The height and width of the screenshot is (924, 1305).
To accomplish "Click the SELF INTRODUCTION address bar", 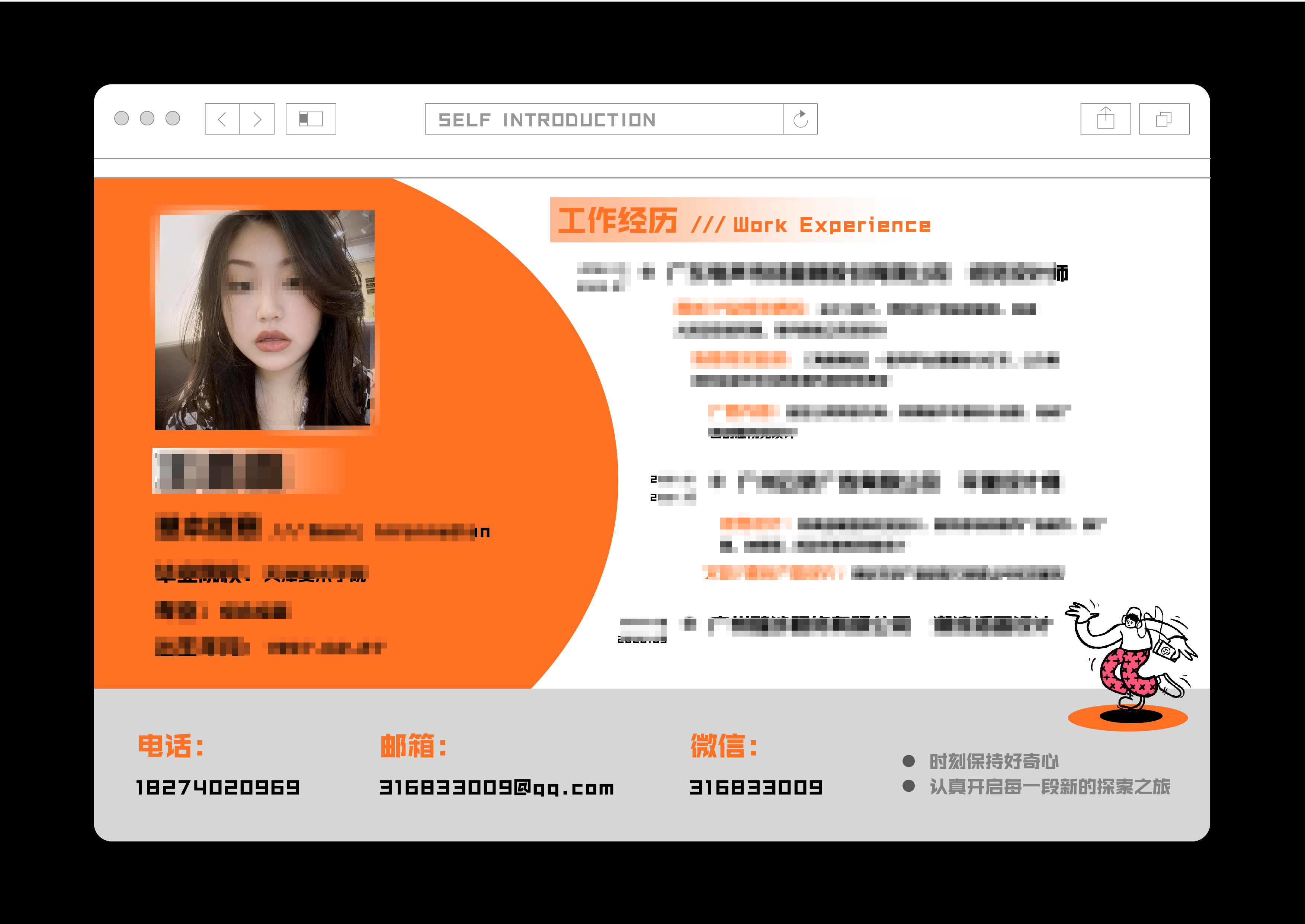I will click(603, 119).
